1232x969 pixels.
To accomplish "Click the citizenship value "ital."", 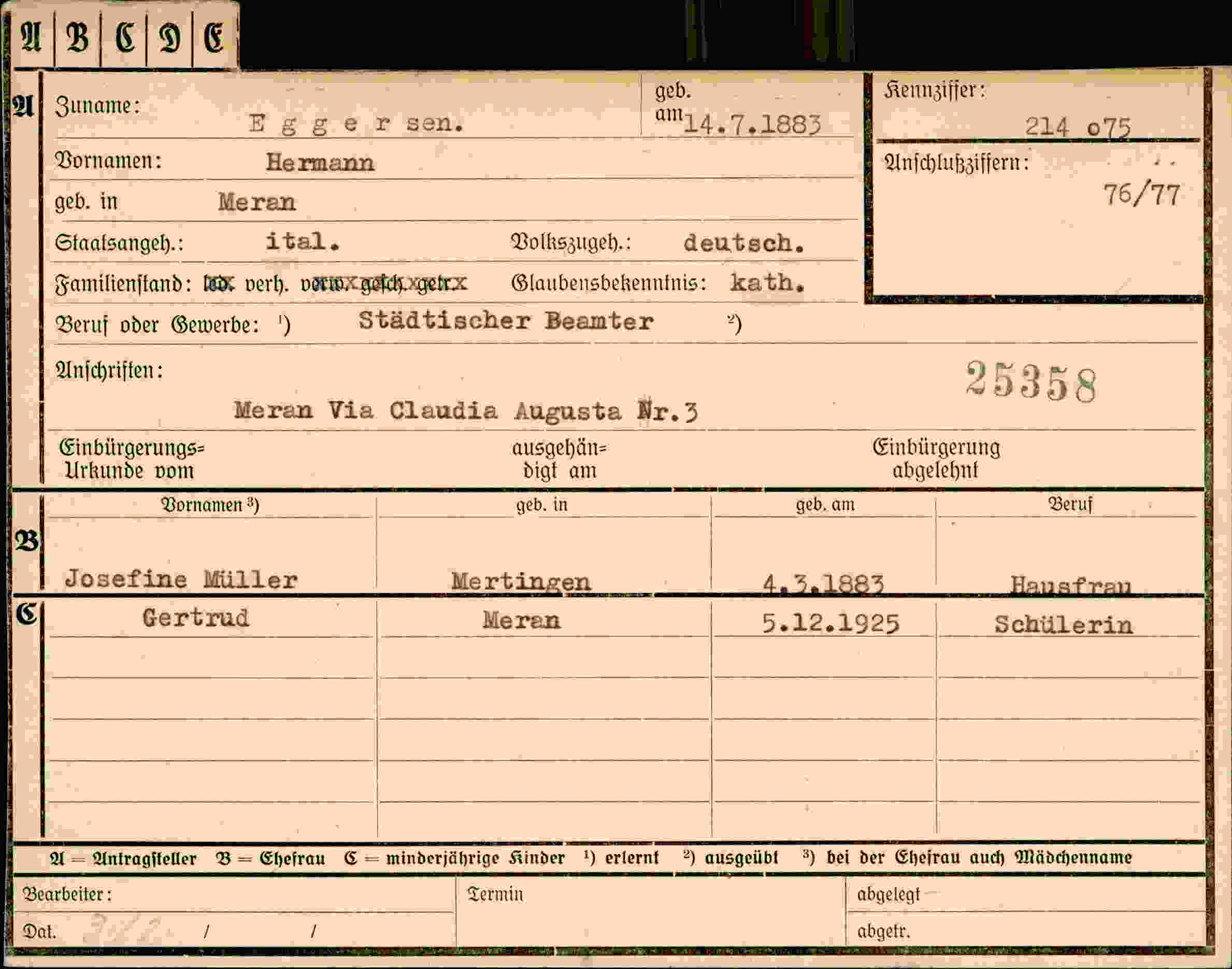I will tap(303, 241).
